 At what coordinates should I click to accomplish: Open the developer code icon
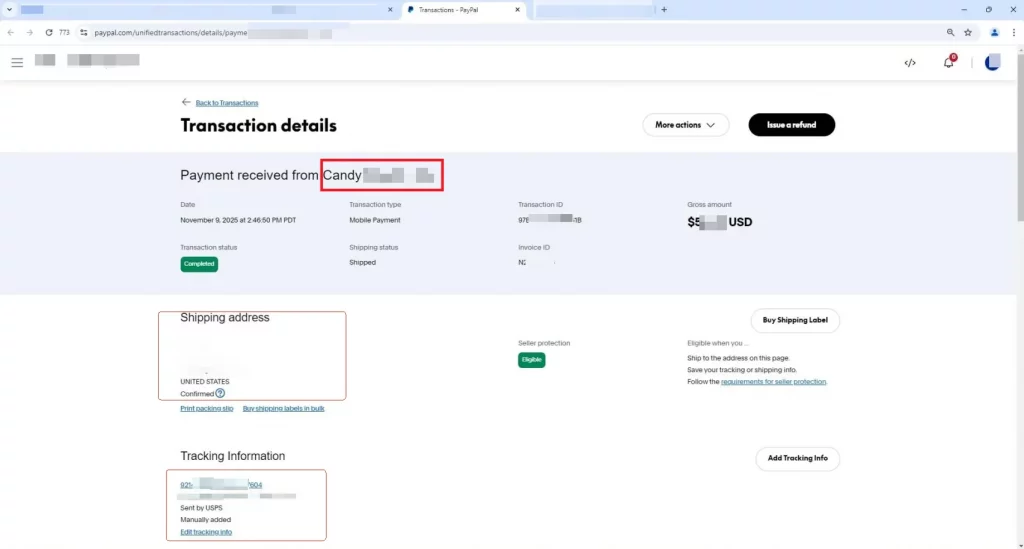(x=910, y=62)
